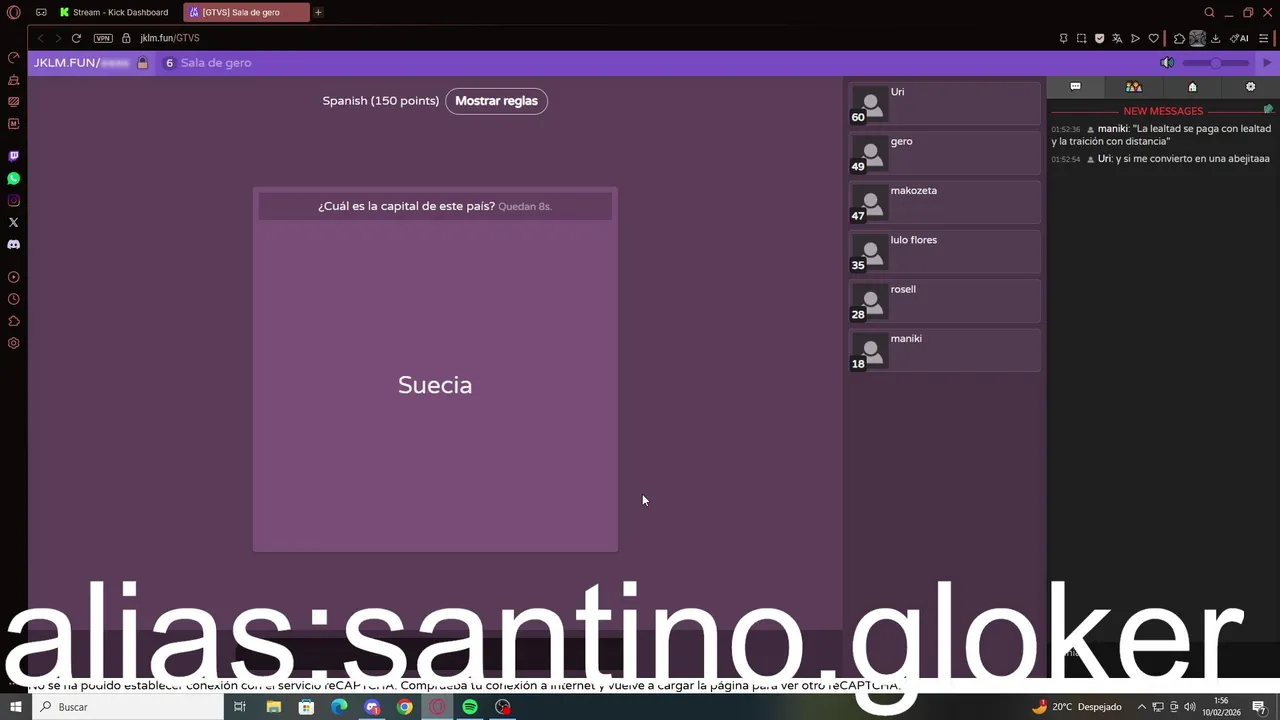Open the profile avatar picture
This screenshot has width=1280, height=720.
1197,38
